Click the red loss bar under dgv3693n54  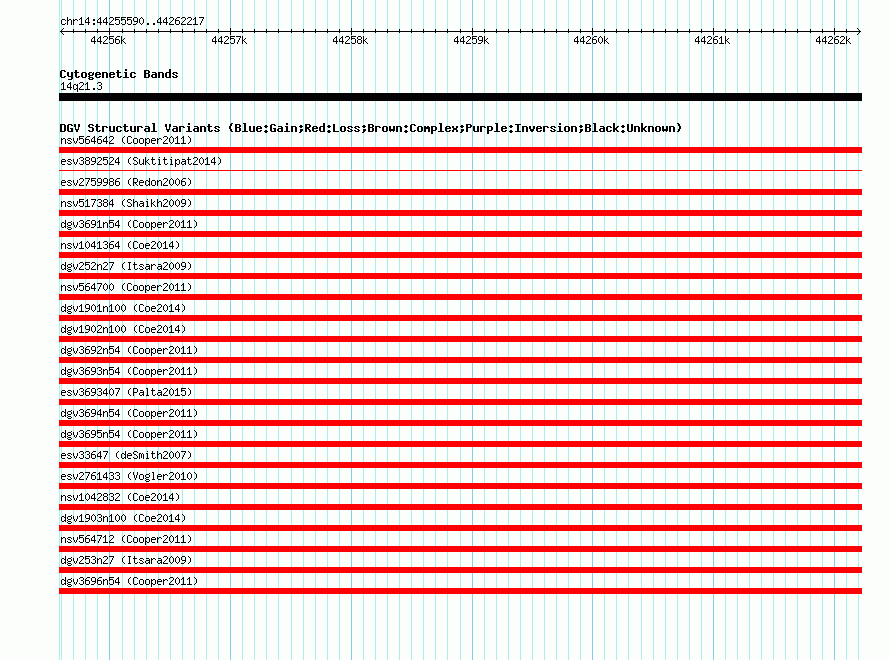click(460, 381)
